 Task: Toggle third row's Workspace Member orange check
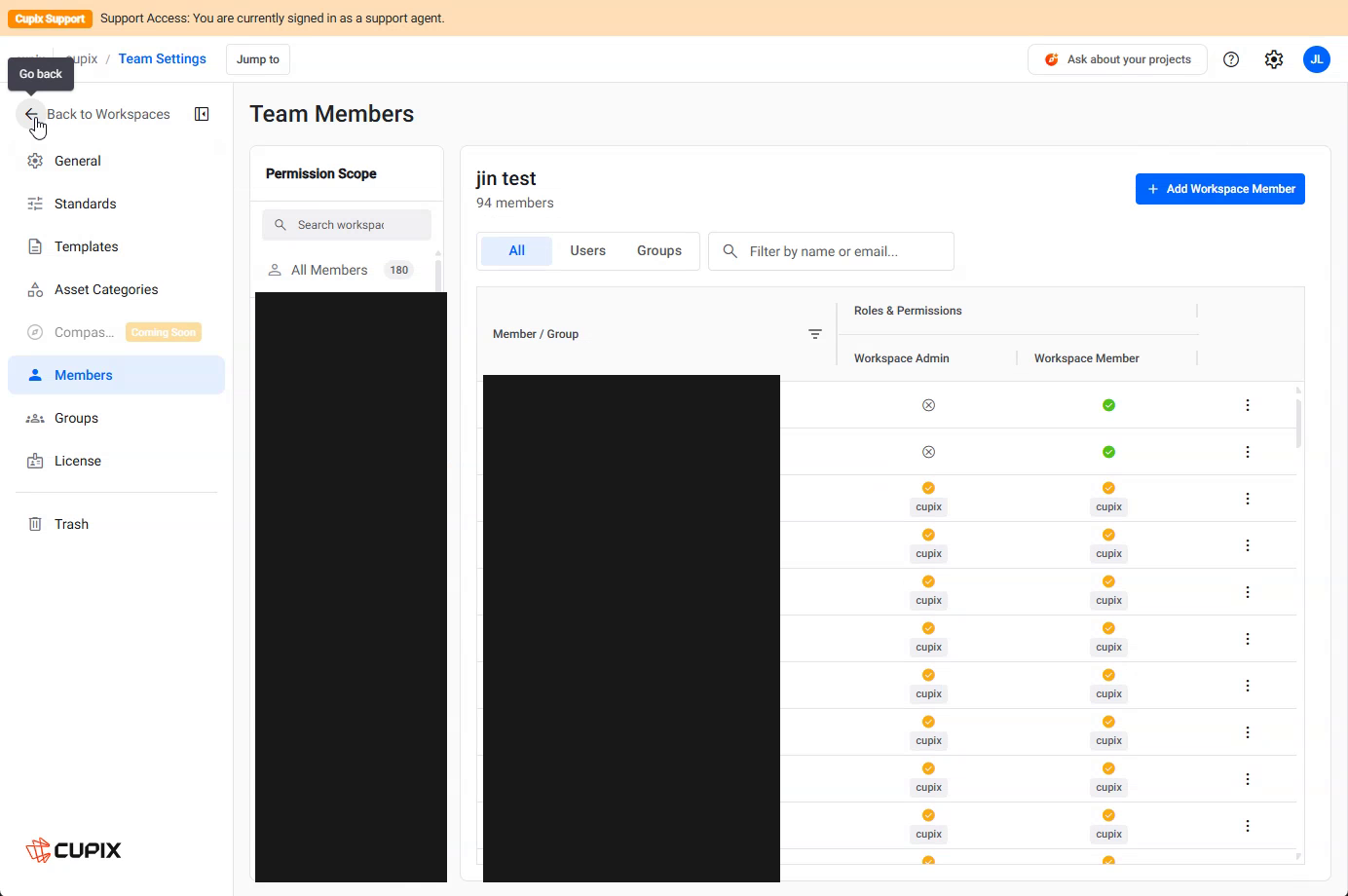point(1108,488)
